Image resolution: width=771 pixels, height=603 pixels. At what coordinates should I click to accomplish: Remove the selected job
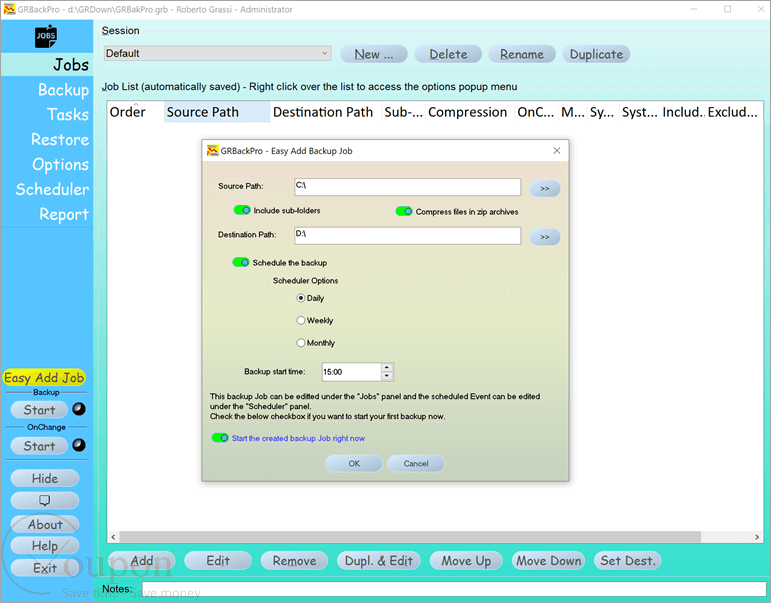pyautogui.click(x=295, y=561)
